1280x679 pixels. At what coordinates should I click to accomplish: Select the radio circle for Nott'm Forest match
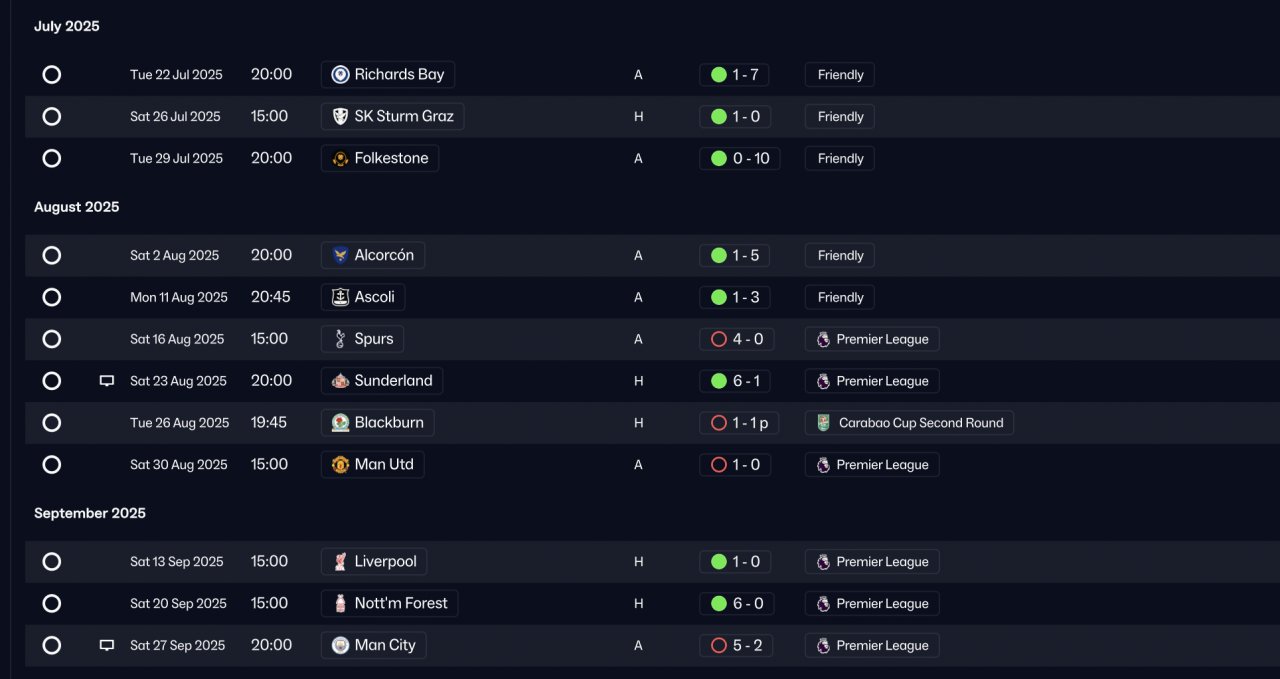52,604
